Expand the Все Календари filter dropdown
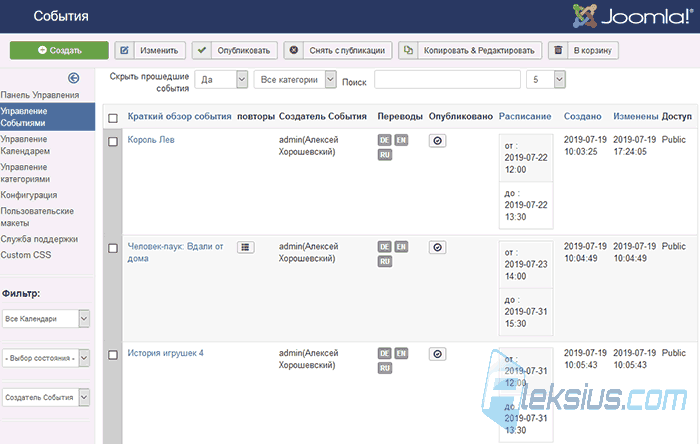 point(46,319)
